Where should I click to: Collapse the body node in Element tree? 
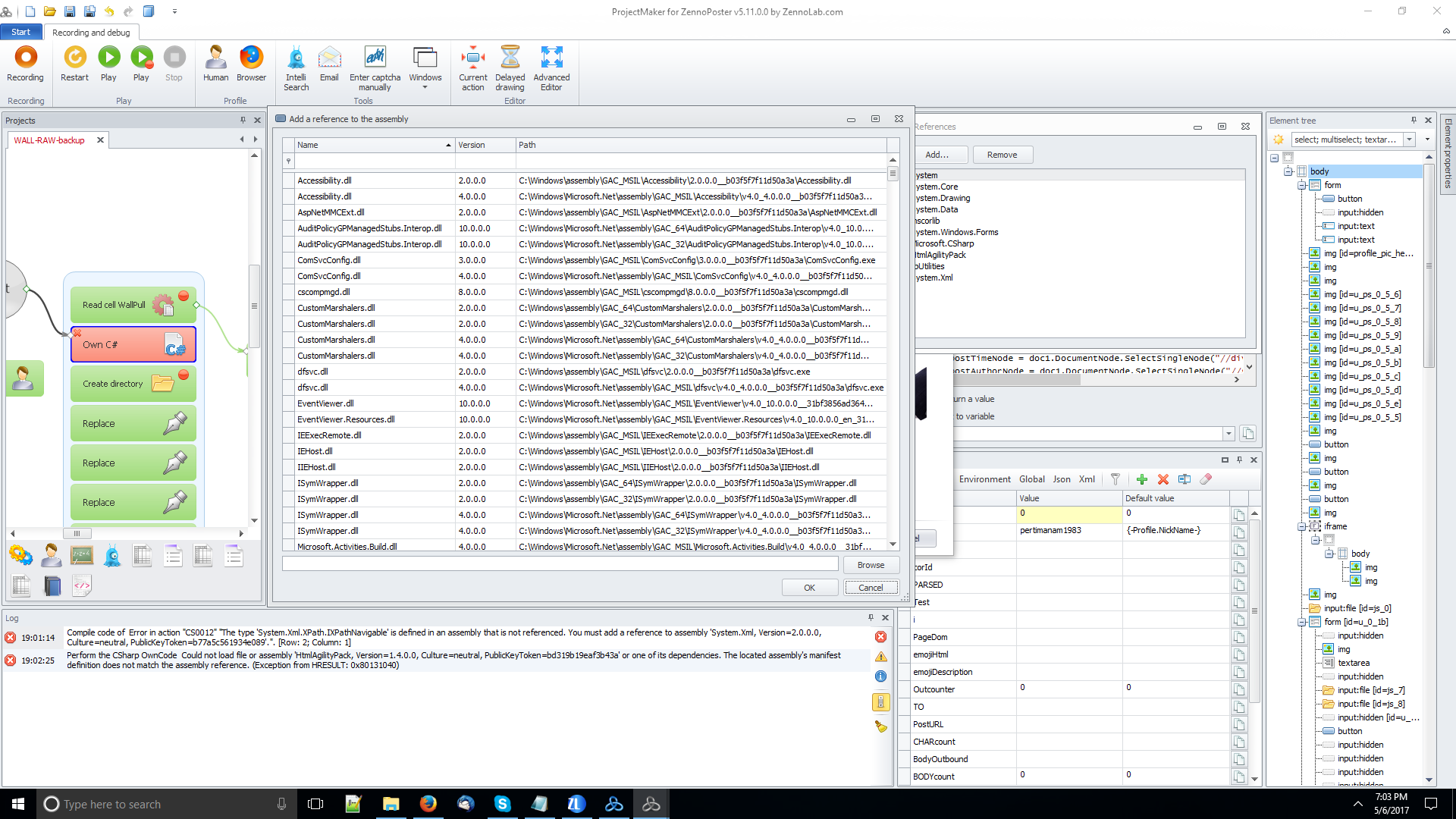click(x=1288, y=171)
